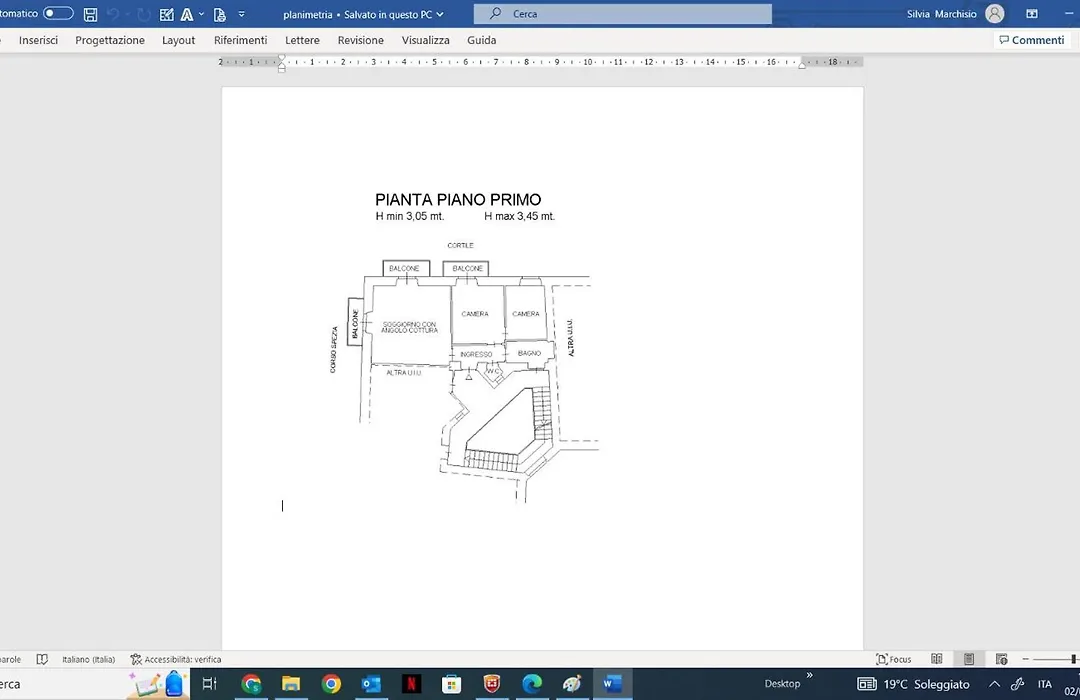Open Chrome with S profile badge in taskbar
The image size is (1080, 700).
[x=251, y=683]
